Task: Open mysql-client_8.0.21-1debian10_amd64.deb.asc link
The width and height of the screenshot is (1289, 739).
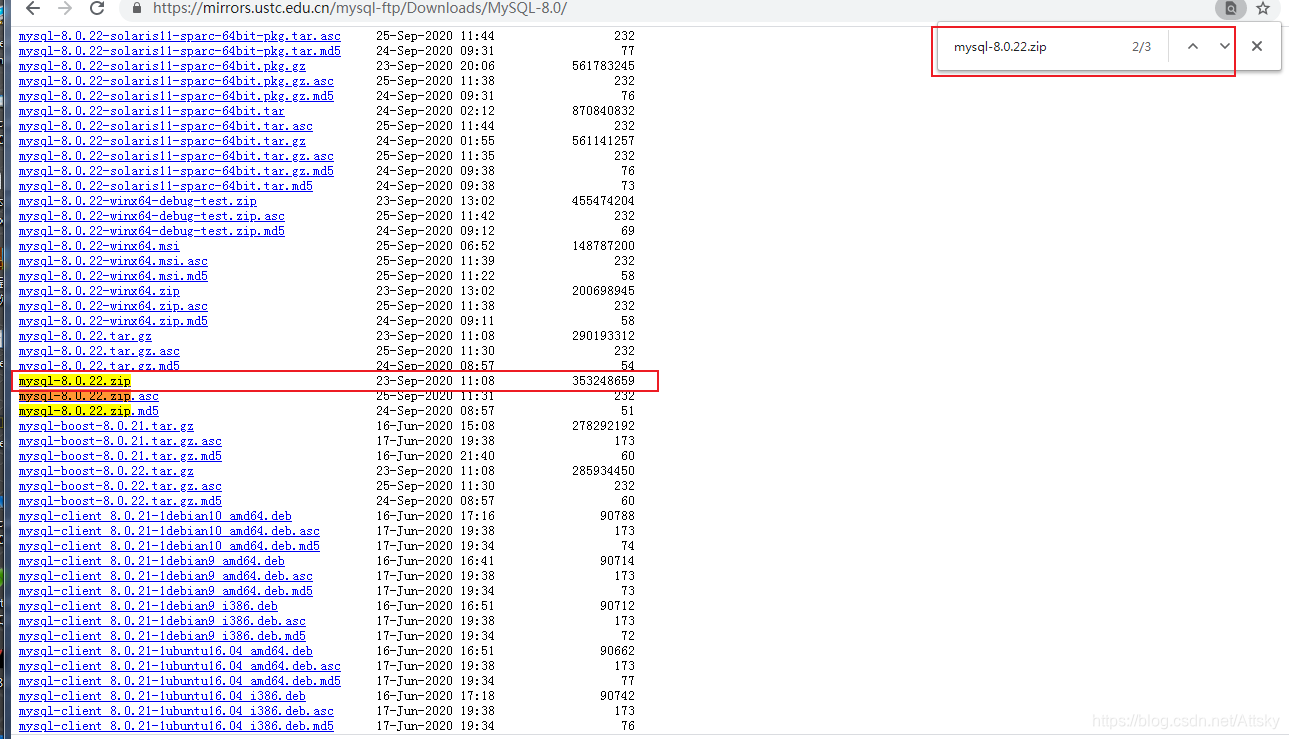Action: point(169,531)
